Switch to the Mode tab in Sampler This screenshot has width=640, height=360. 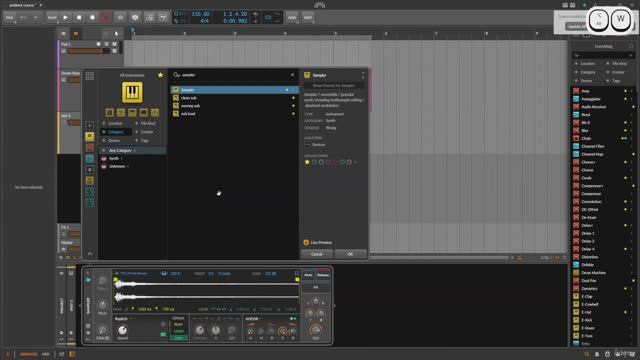click(x=309, y=275)
